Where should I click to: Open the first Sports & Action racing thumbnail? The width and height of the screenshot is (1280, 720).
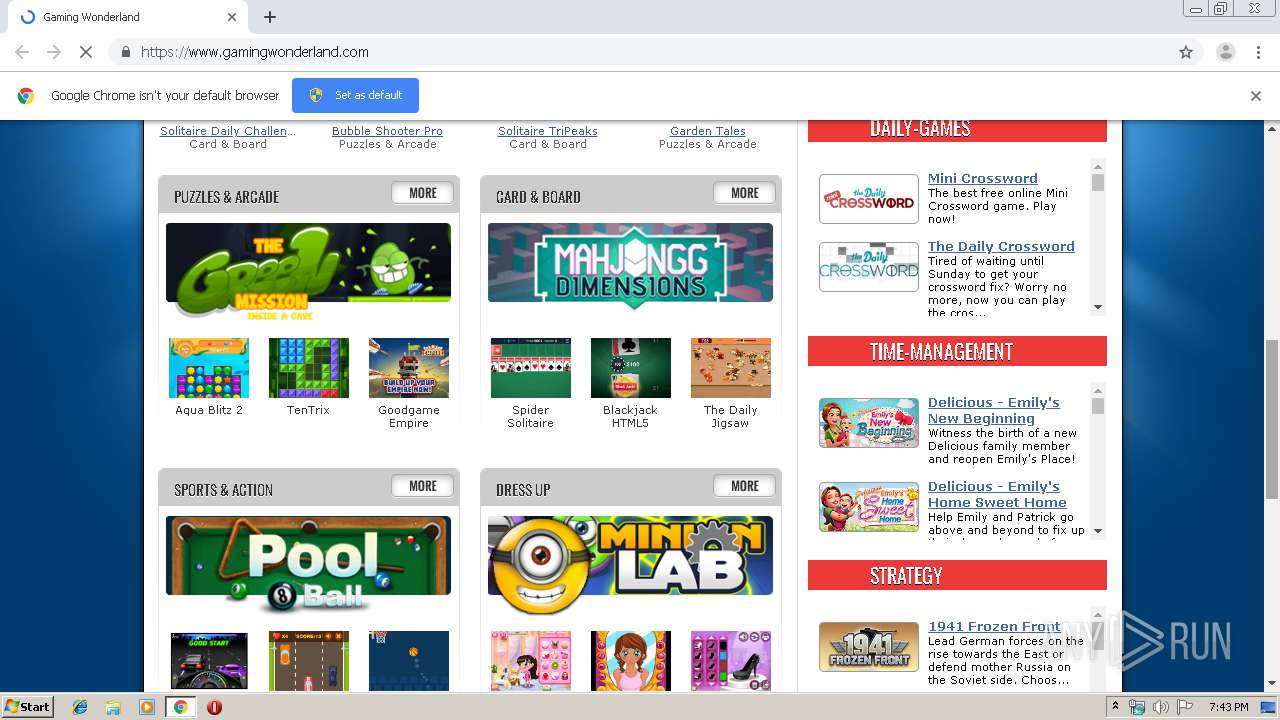pos(209,660)
